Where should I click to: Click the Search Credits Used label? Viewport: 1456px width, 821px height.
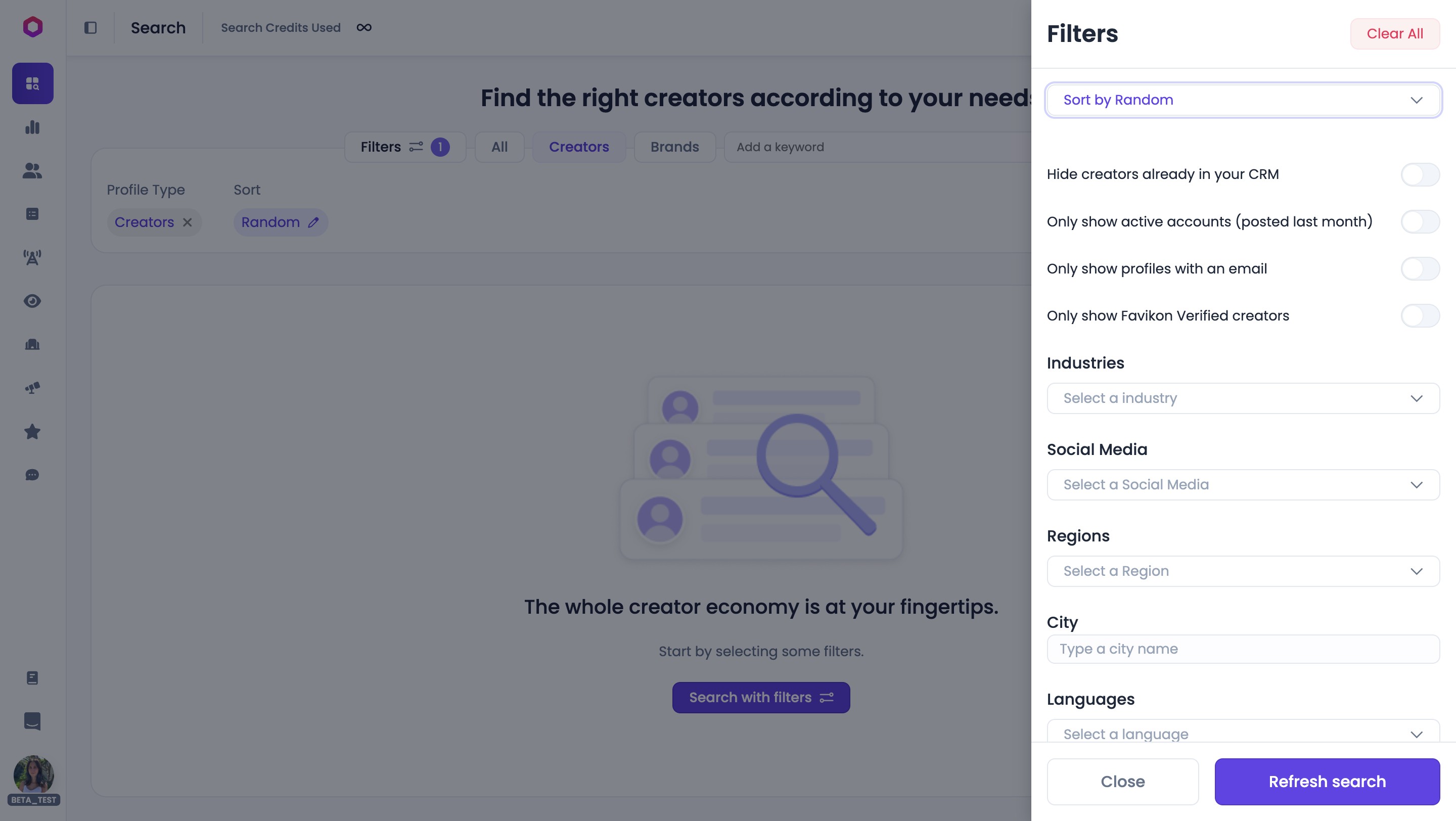(281, 28)
